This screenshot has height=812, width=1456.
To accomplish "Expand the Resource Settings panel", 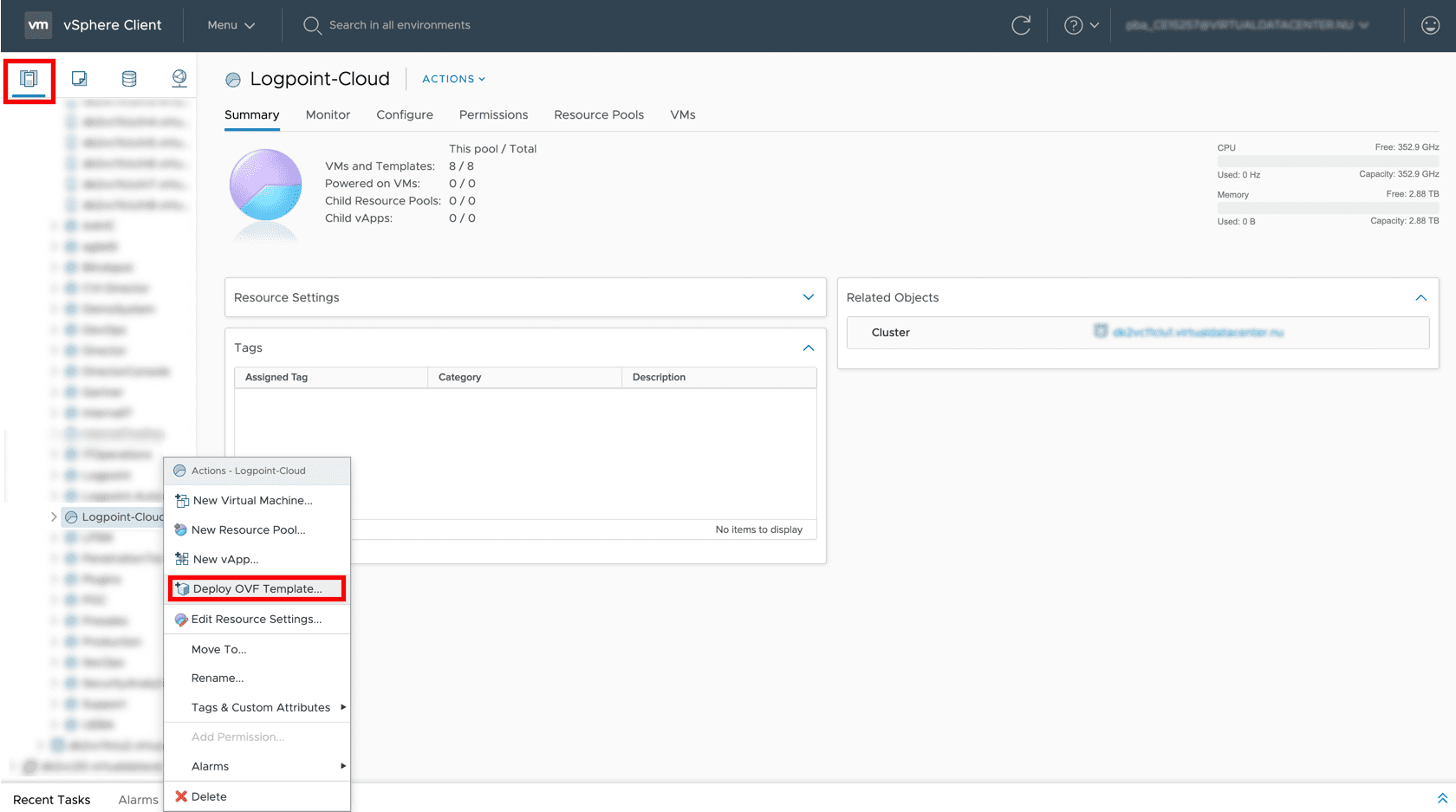I will pyautogui.click(x=808, y=297).
